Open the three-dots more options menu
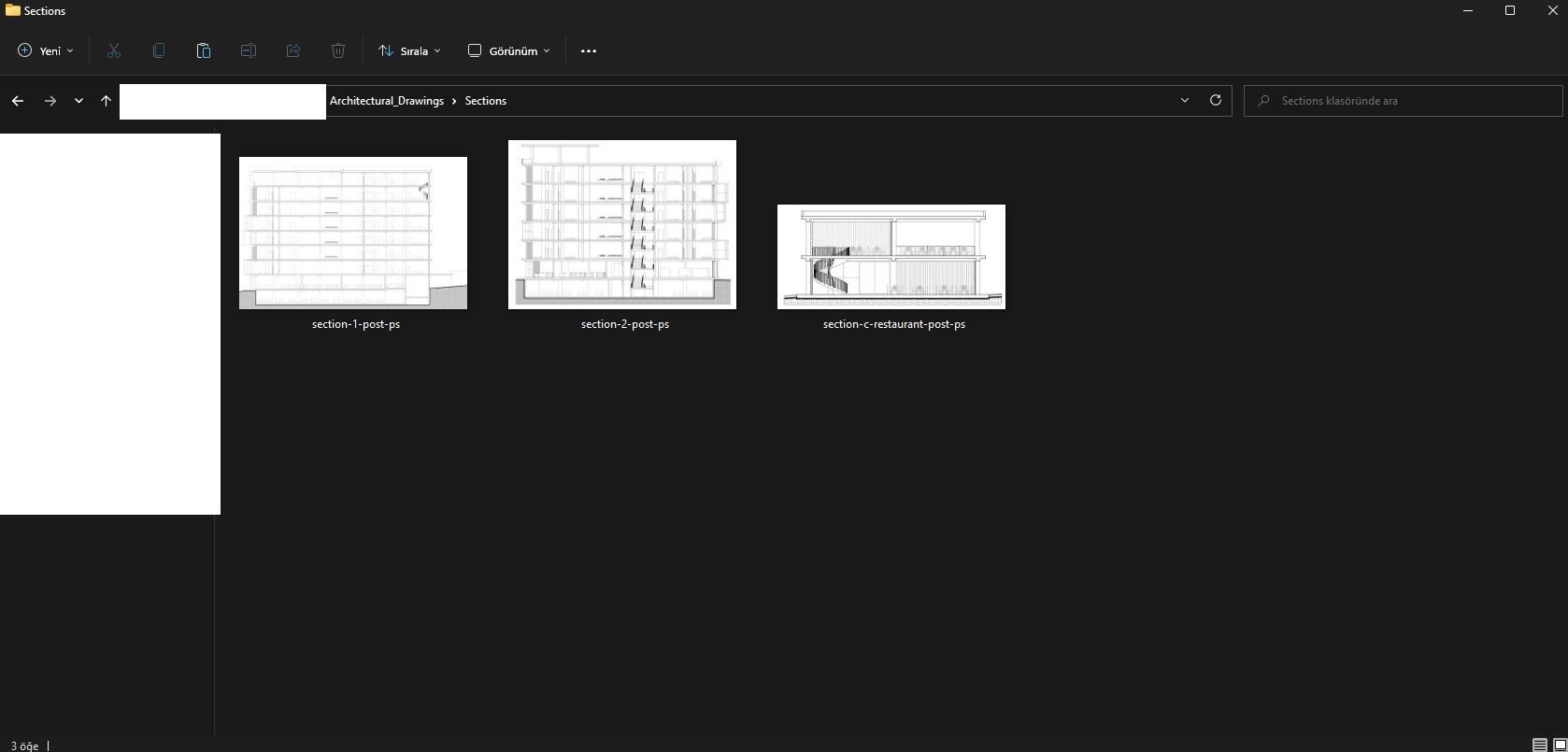 coord(589,50)
